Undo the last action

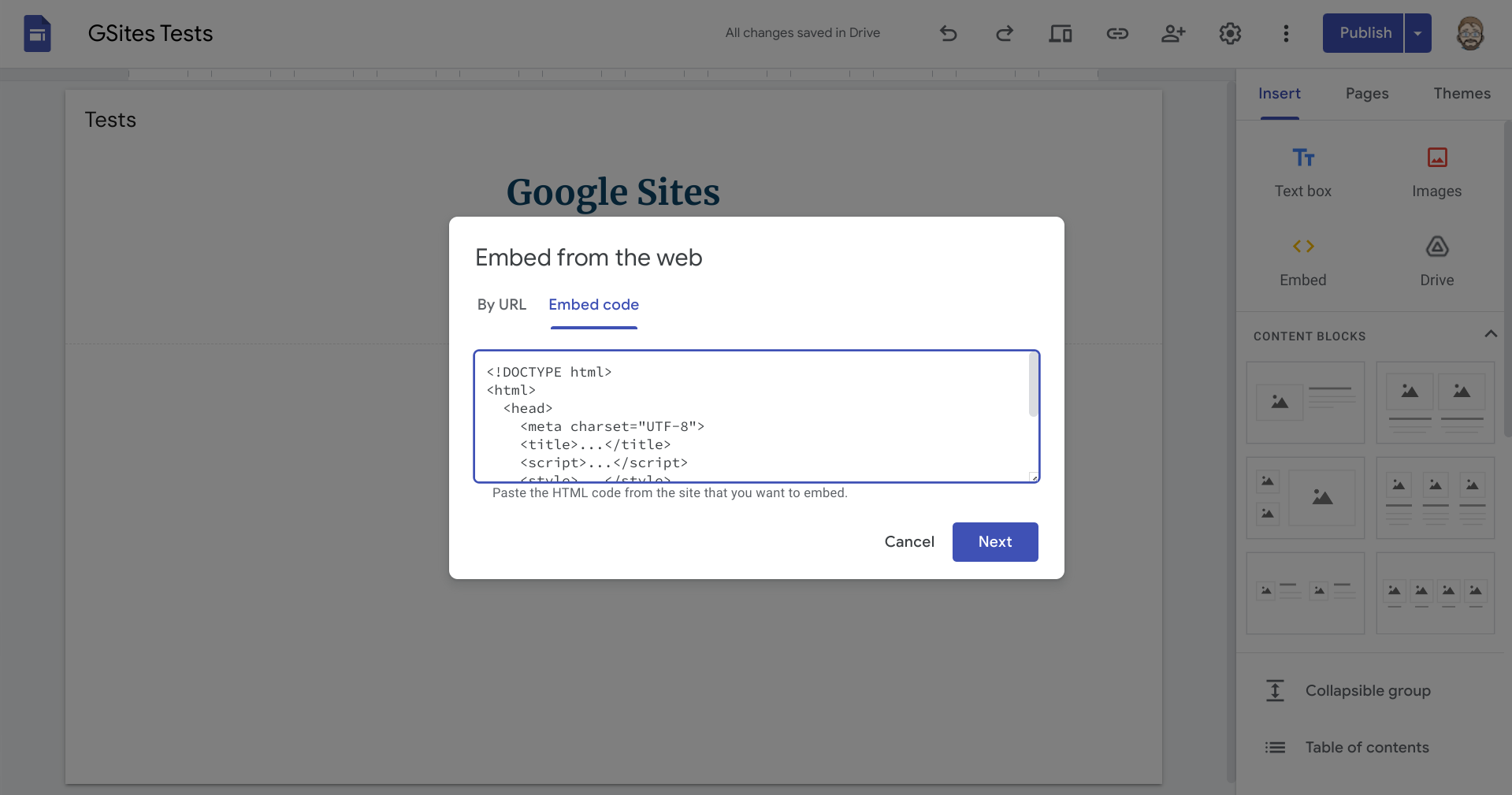(949, 33)
